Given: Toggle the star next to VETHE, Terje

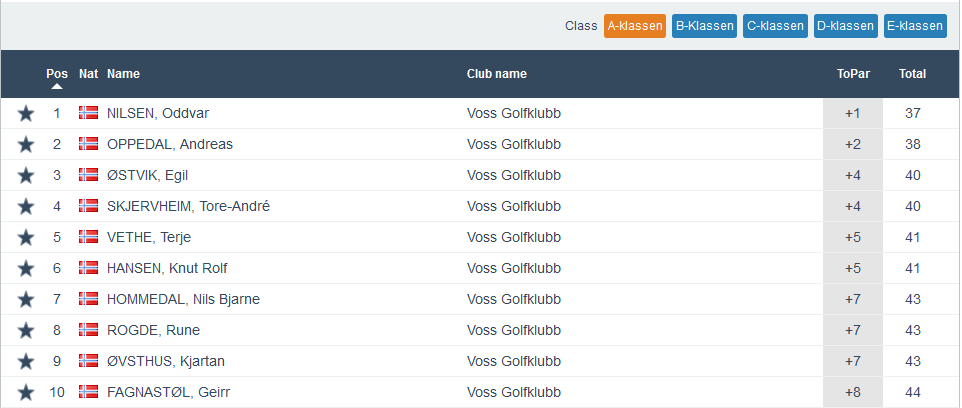Looking at the screenshot, I should (x=26, y=238).
